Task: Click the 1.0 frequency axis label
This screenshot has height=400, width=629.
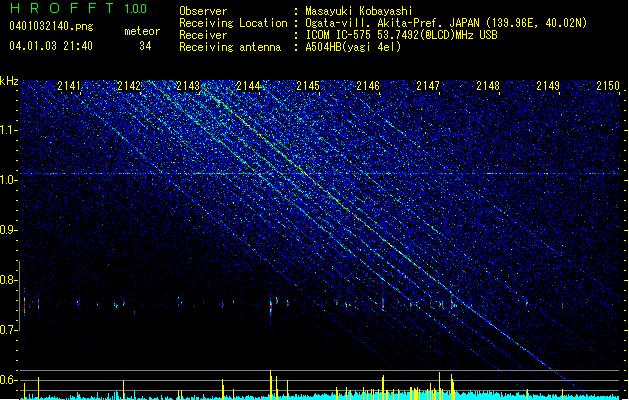Action: tap(8, 180)
